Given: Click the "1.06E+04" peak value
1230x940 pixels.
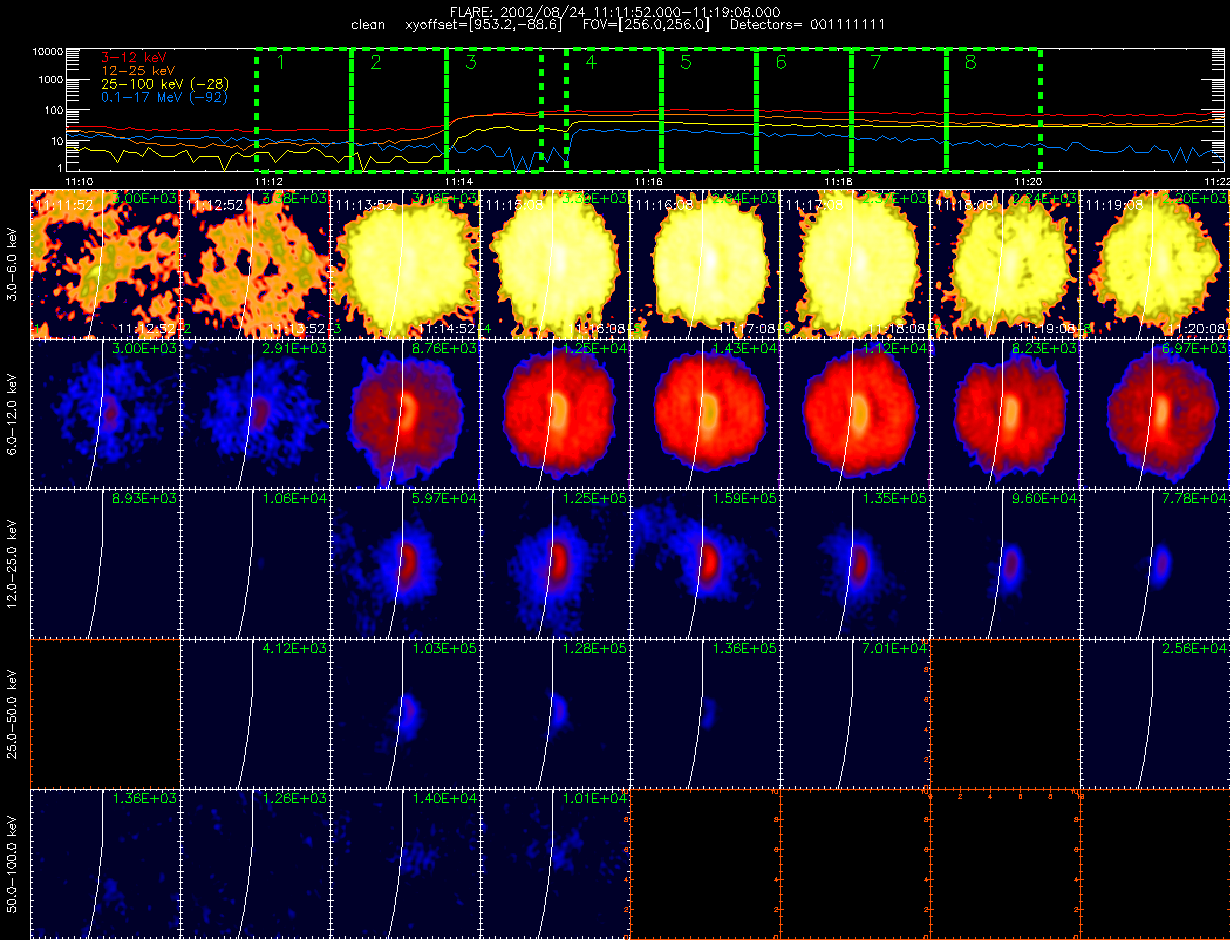Looking at the screenshot, I should click(295, 498).
